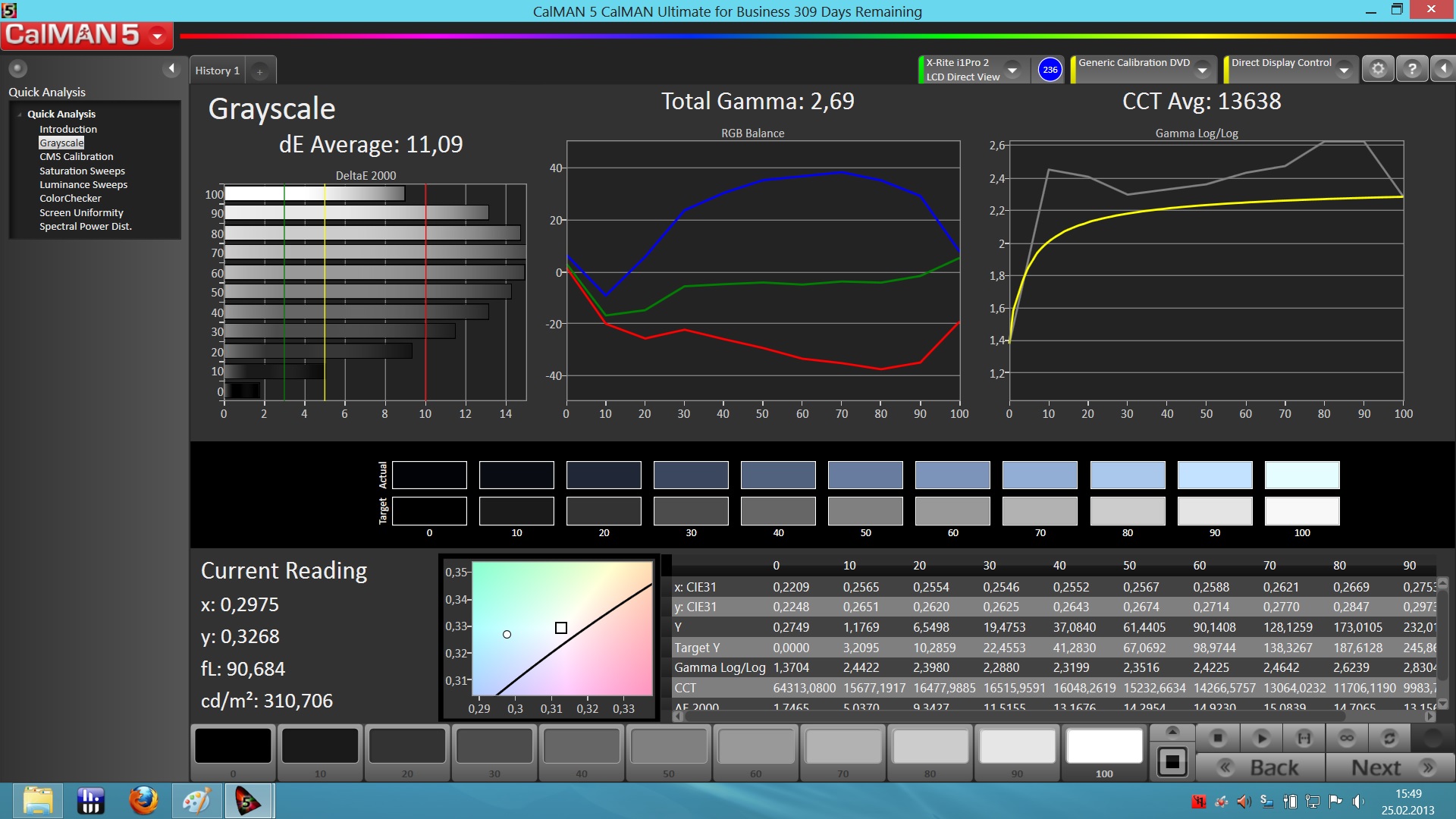
Task: Click the refresh cycle icon
Action: click(1389, 738)
